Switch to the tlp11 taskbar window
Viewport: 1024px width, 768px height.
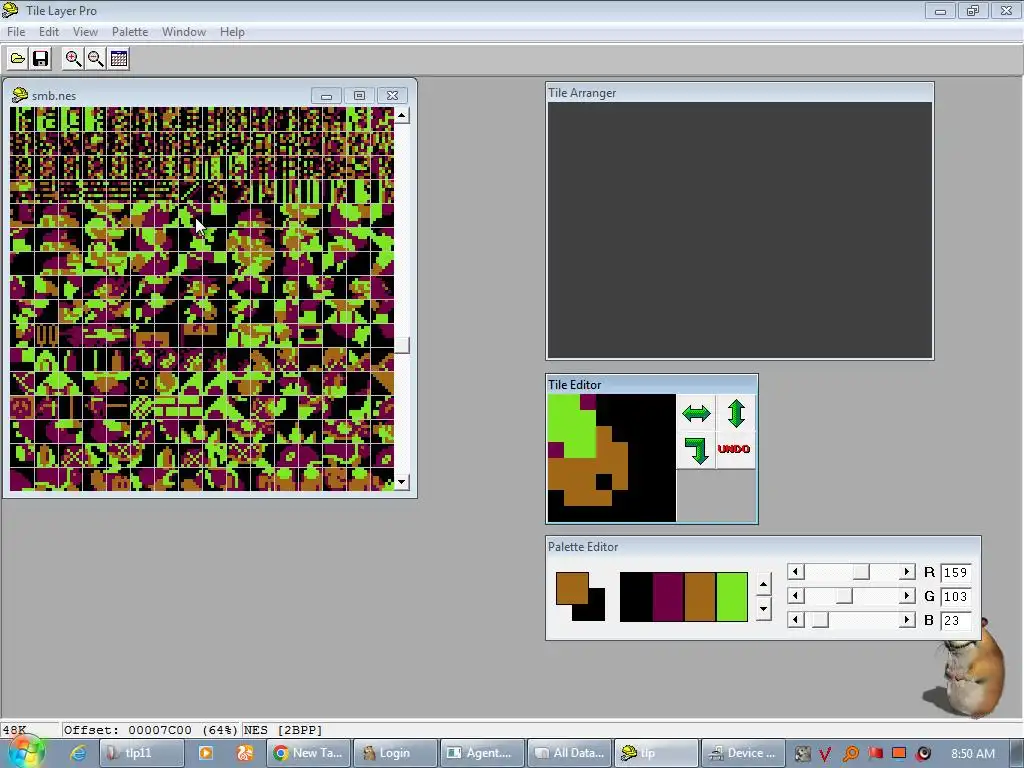141,753
